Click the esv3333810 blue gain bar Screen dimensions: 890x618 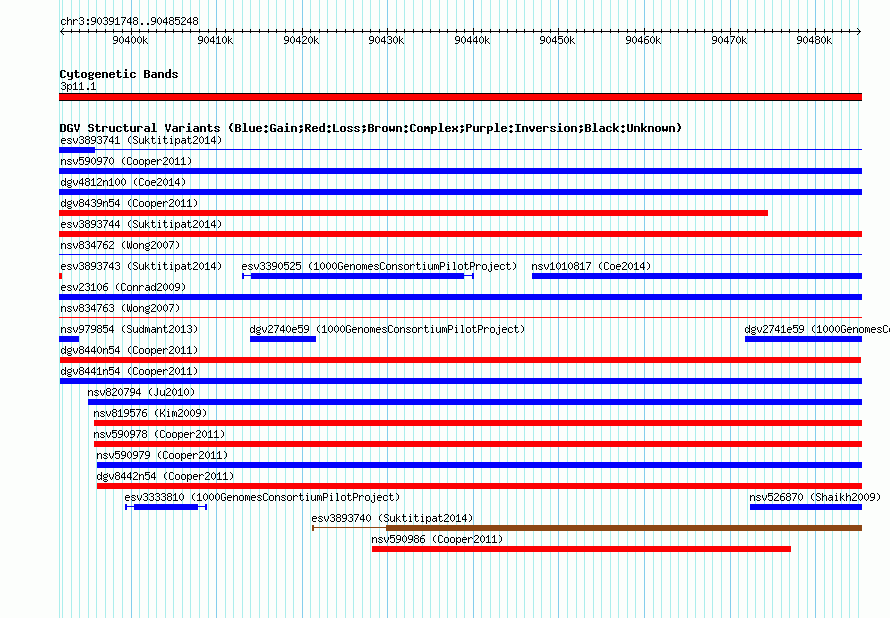(166, 507)
